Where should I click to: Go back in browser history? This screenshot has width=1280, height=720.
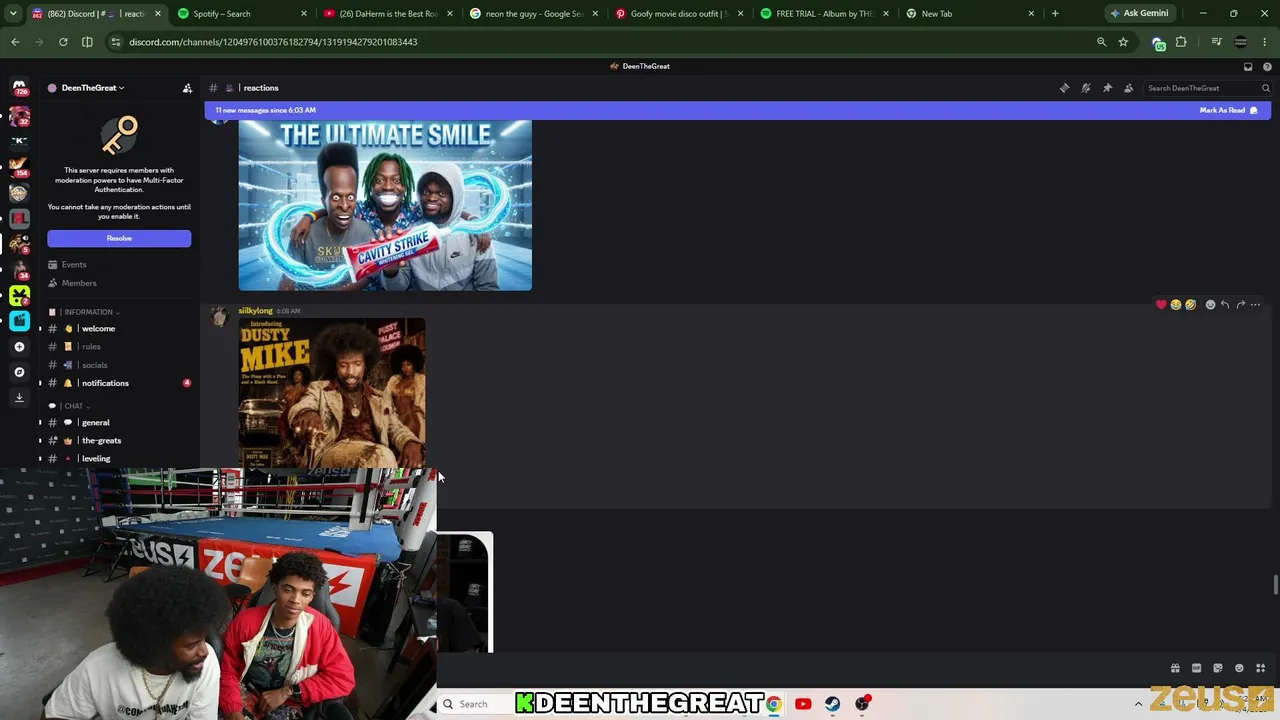15,42
